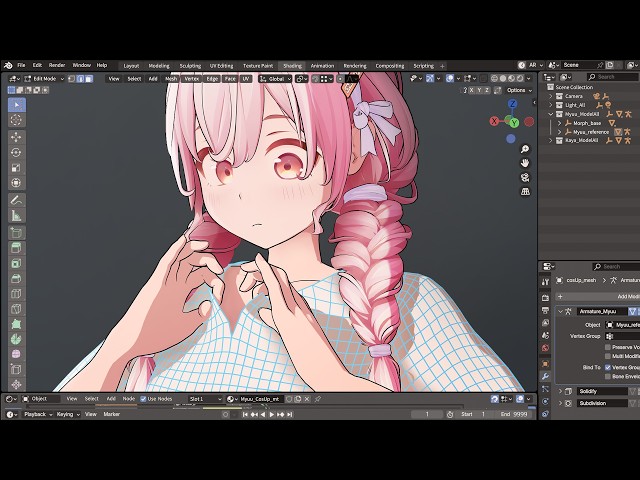Select the Rotate tool
640x480 pixels.
pyautogui.click(x=17, y=152)
